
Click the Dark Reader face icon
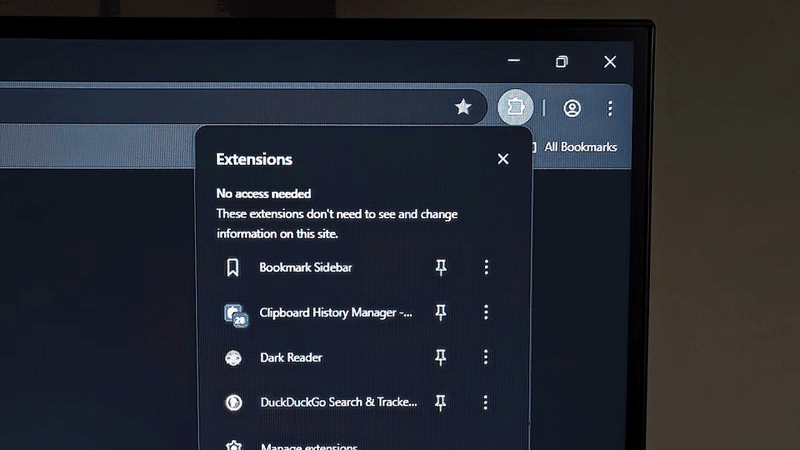[233, 358]
